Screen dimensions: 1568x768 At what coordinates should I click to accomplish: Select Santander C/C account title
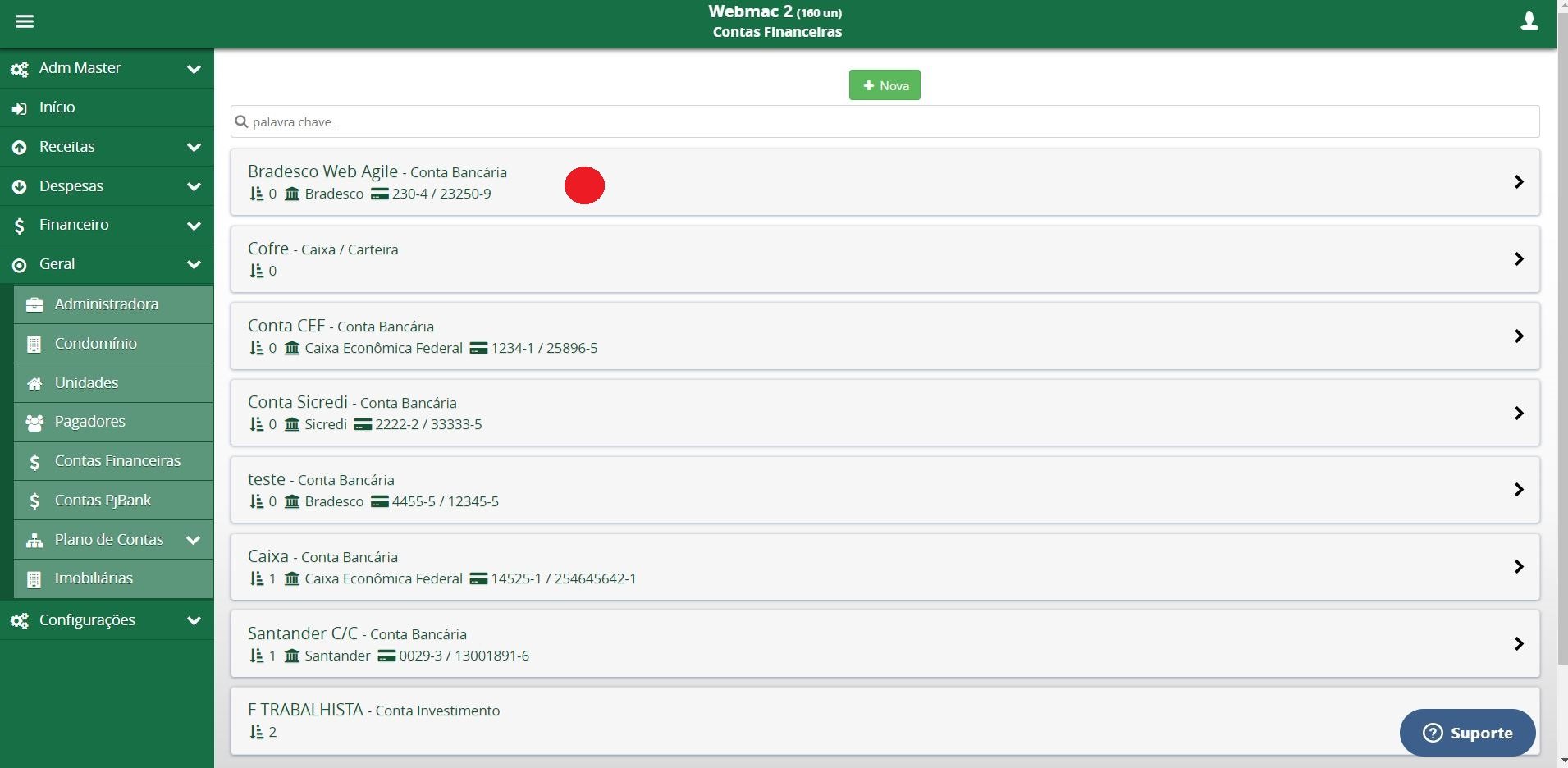coord(303,633)
